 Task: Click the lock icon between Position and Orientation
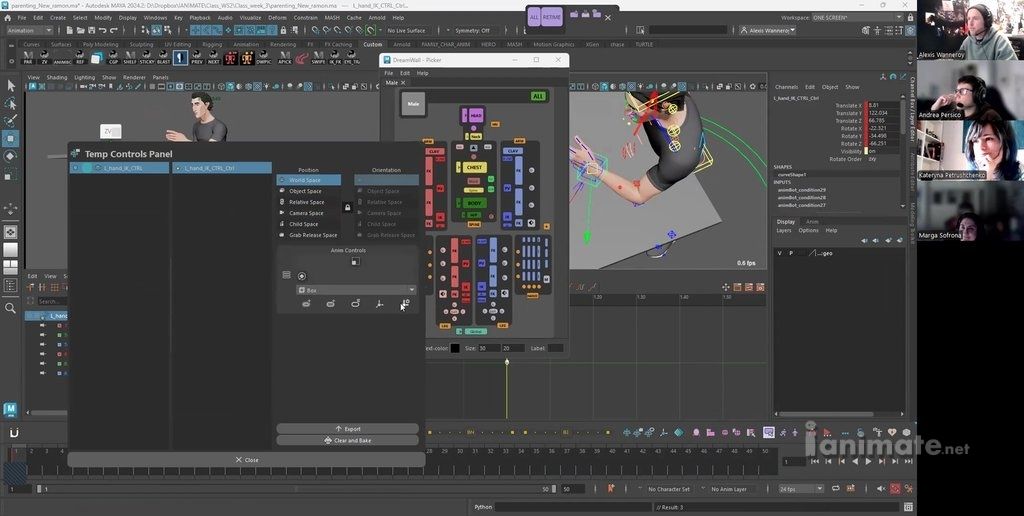tap(347, 208)
